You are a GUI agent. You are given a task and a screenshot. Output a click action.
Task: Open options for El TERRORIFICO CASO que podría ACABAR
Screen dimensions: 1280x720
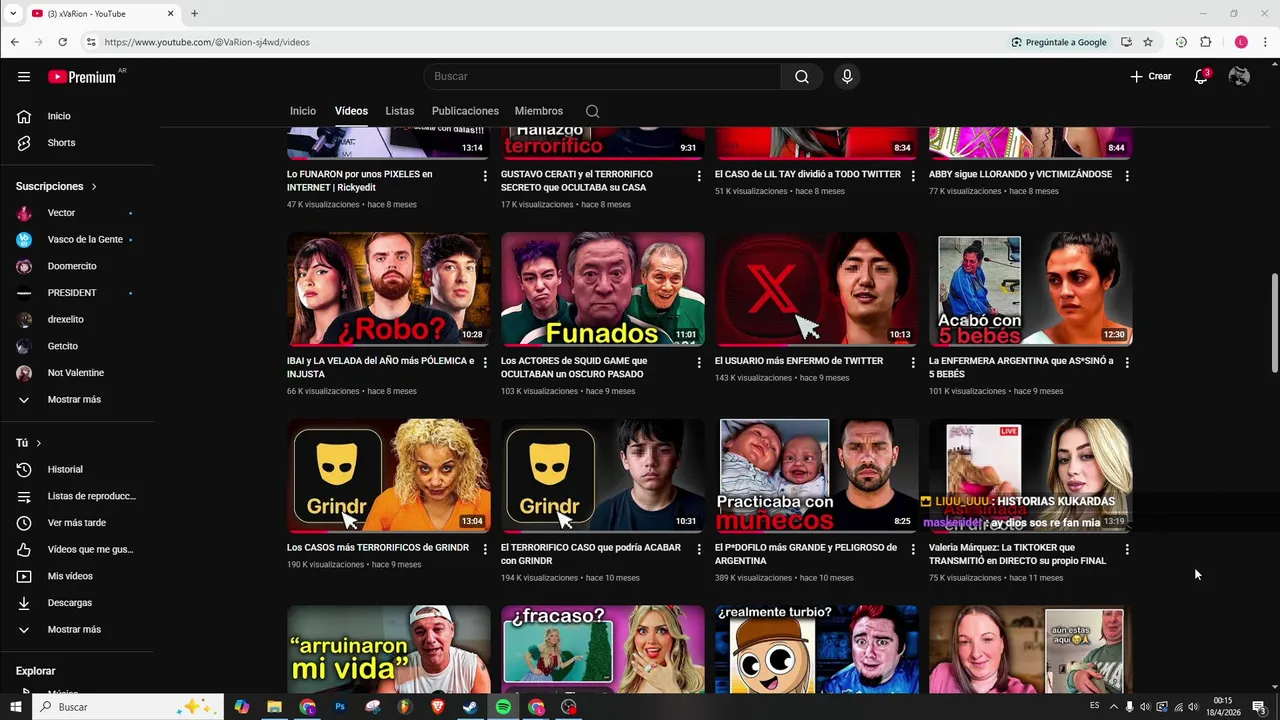[x=699, y=549]
